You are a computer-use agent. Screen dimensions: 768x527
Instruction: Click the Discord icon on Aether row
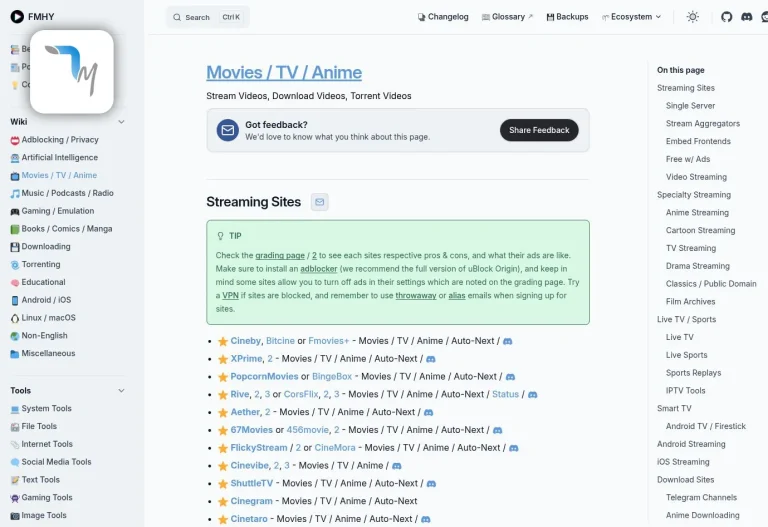click(429, 412)
